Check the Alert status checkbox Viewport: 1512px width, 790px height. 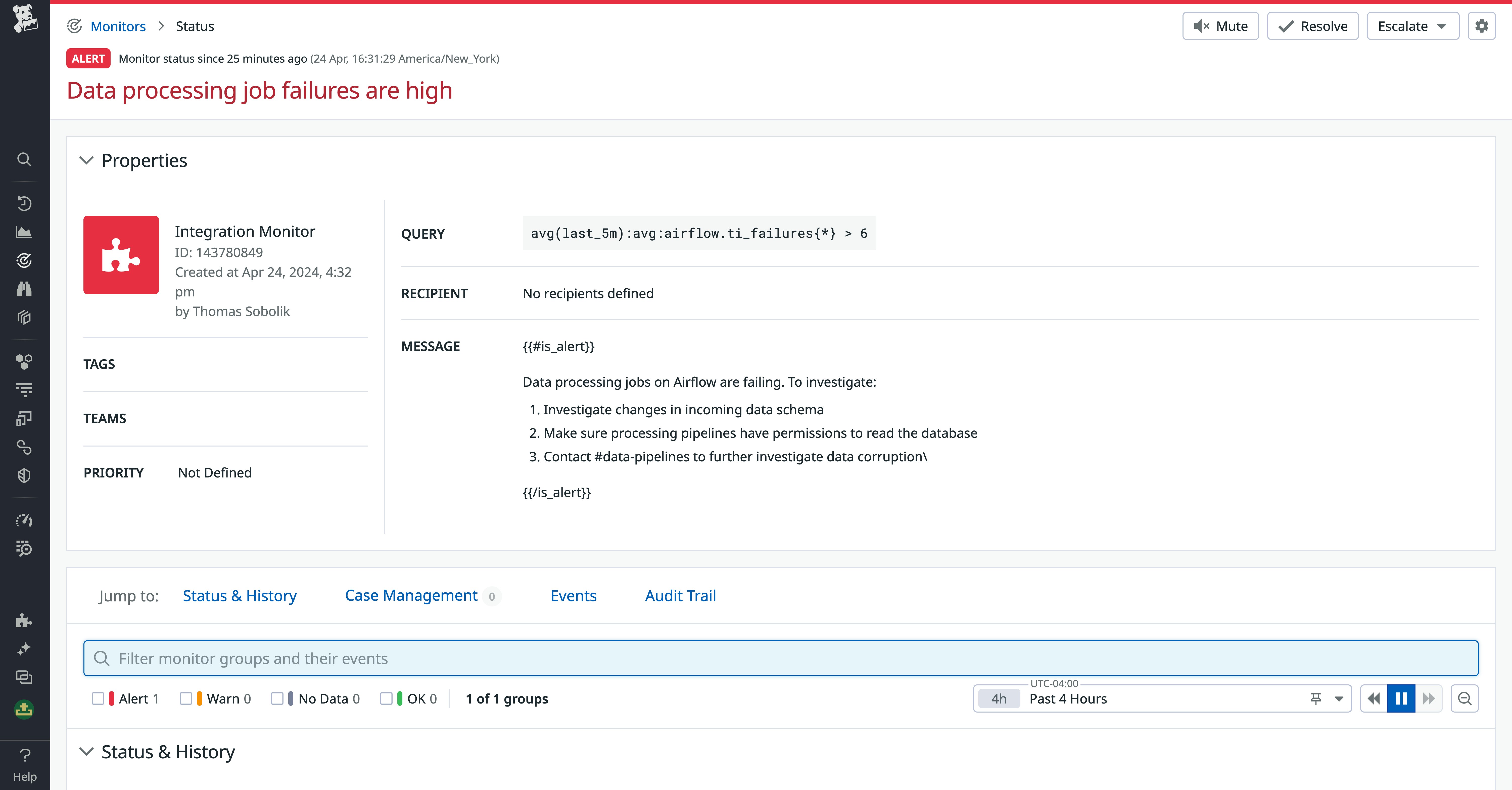pos(99,698)
